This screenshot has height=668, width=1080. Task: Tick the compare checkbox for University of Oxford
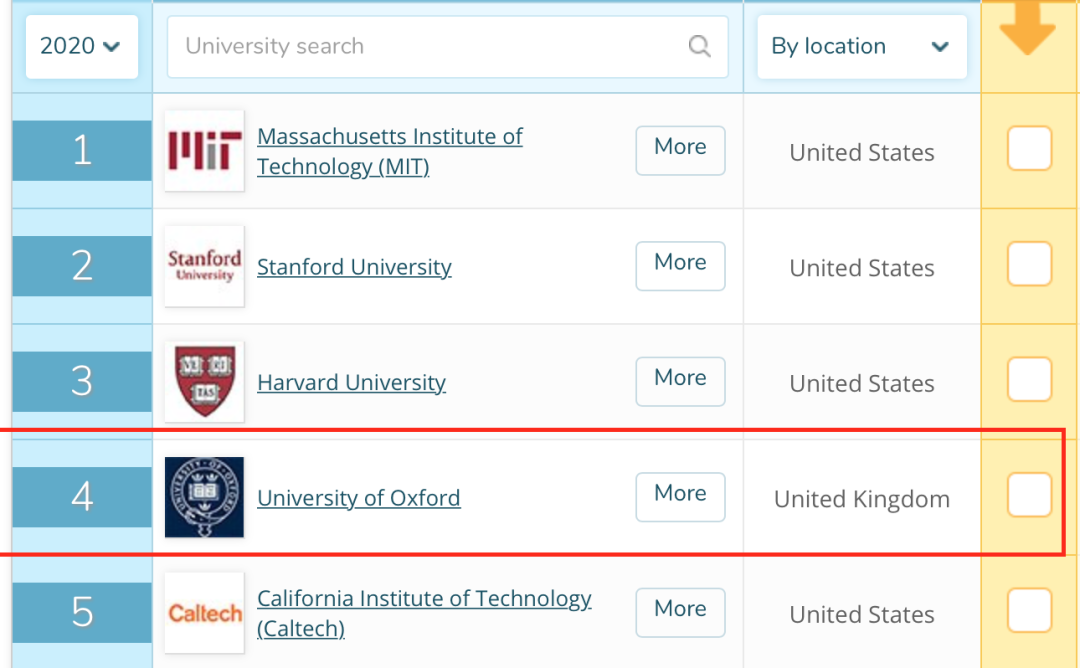1029,495
